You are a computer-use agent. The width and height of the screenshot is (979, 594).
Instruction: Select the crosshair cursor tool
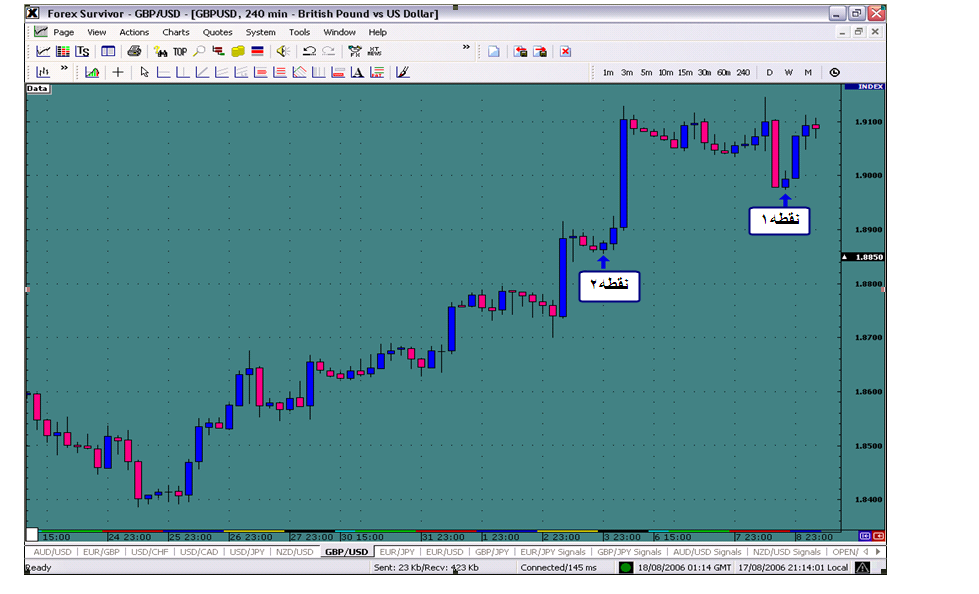click(x=118, y=72)
